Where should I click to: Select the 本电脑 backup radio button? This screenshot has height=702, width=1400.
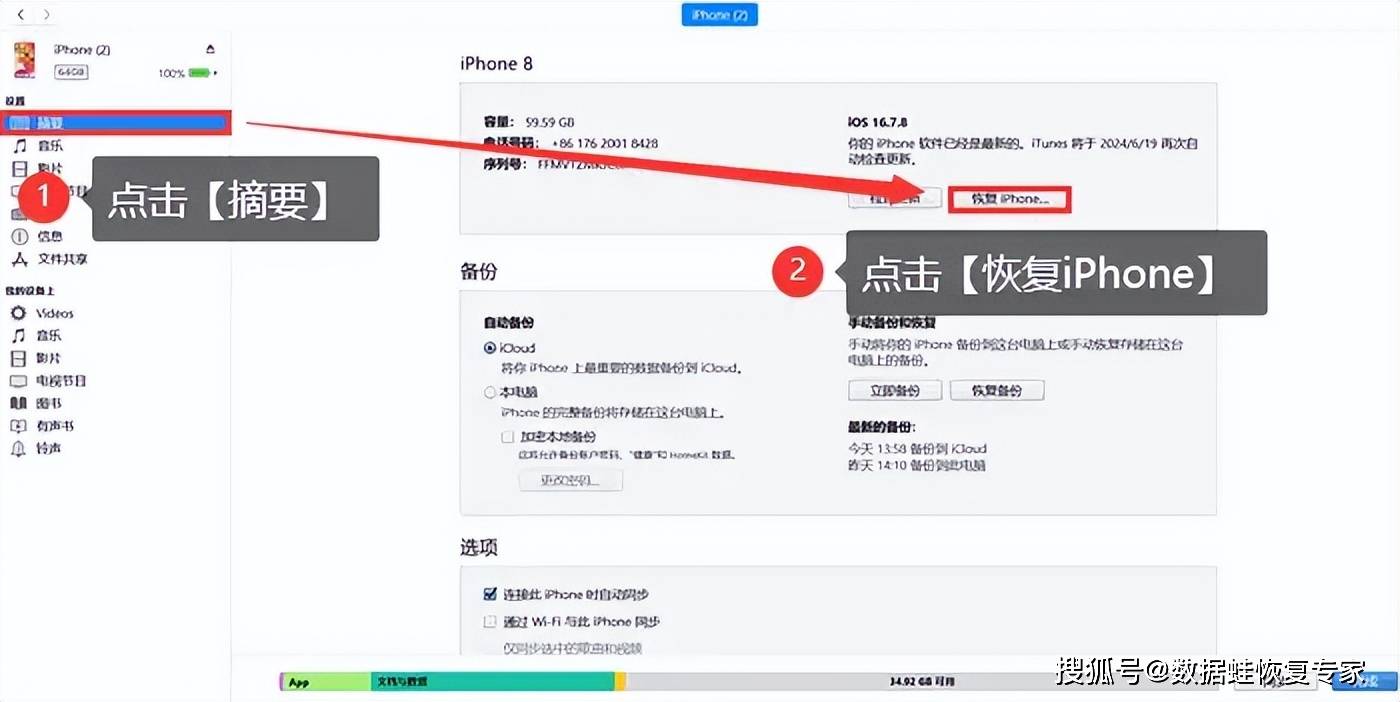[x=491, y=392]
